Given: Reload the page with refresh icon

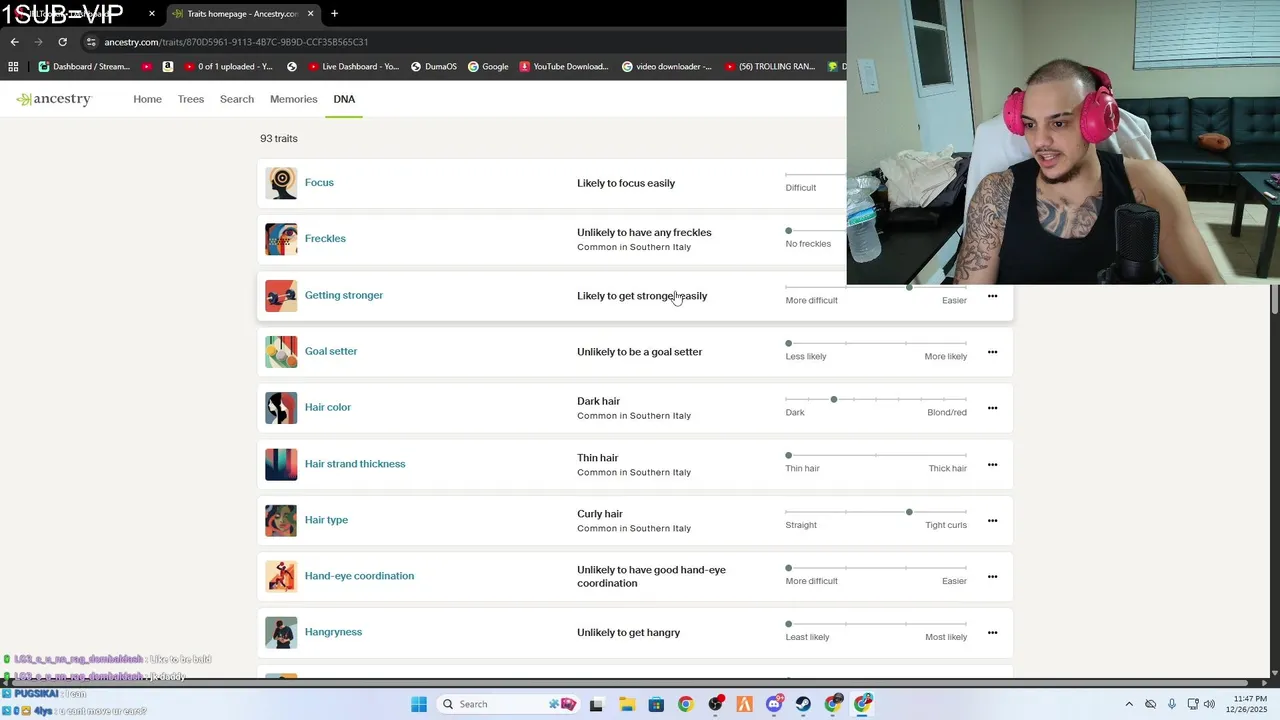Looking at the screenshot, I should [x=62, y=42].
